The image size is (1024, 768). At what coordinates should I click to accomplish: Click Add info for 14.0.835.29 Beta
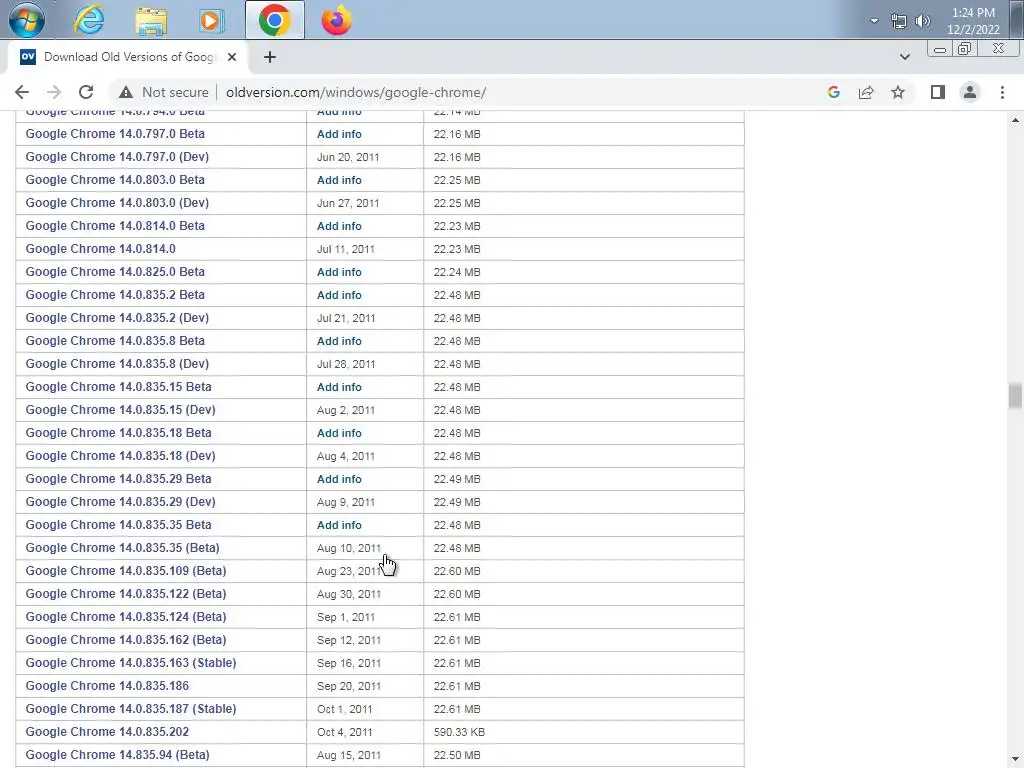339,479
